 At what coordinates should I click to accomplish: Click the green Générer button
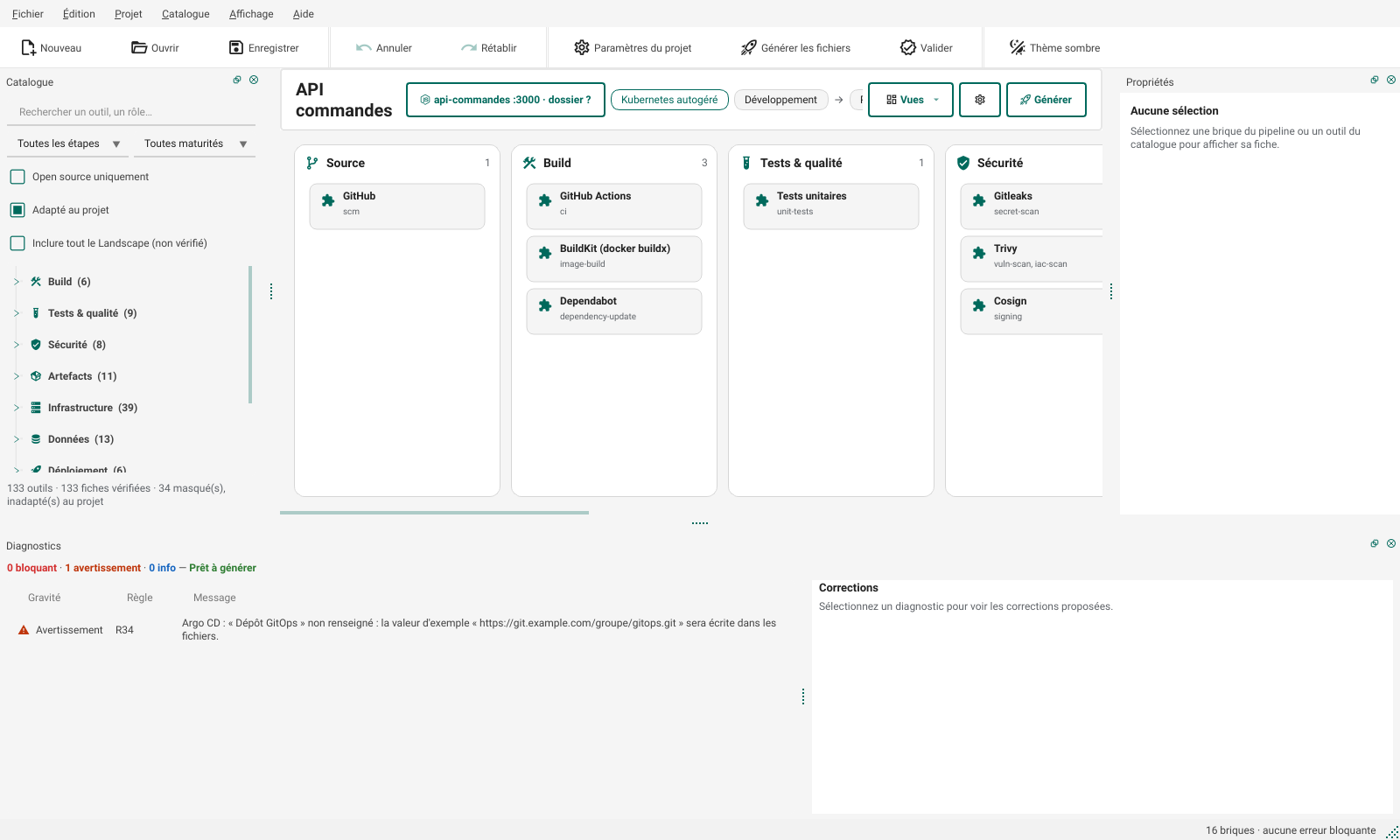[x=1046, y=100]
